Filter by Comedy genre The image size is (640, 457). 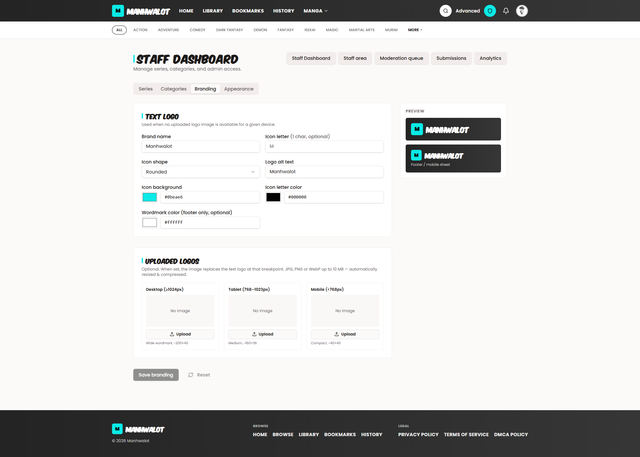(198, 30)
